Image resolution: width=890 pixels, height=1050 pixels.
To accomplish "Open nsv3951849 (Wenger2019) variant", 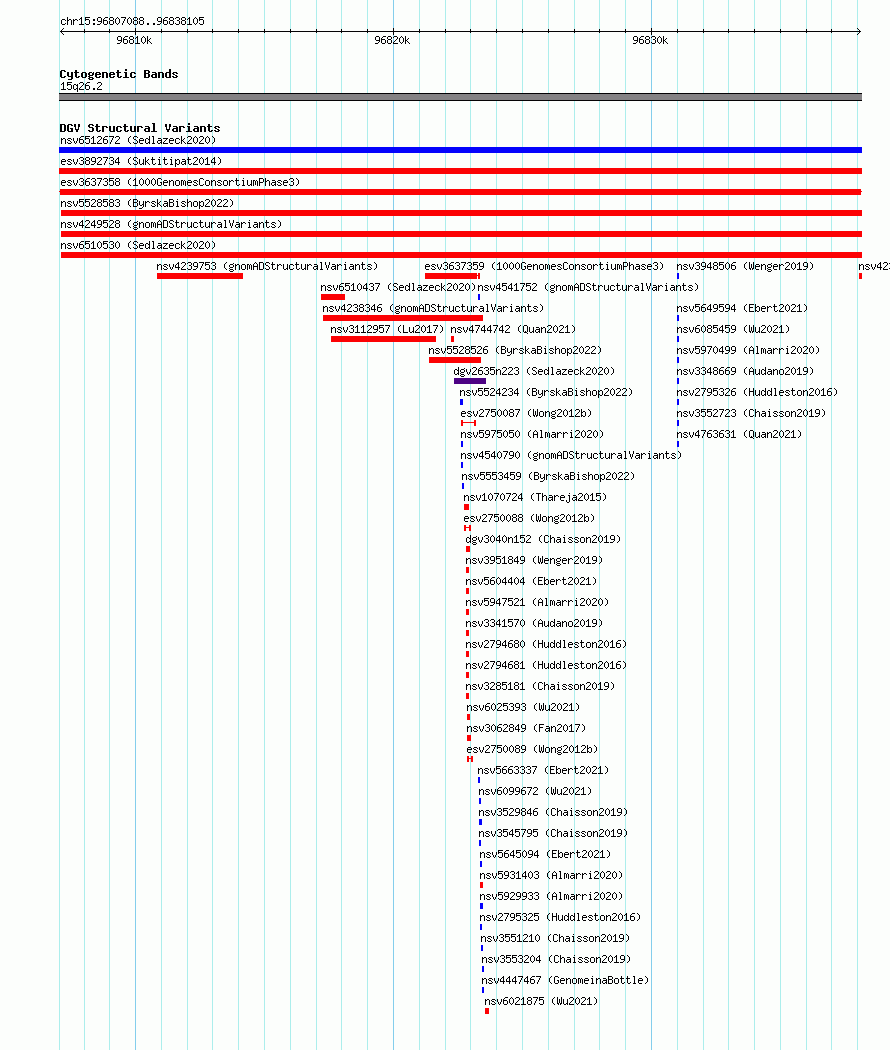I will (534, 560).
